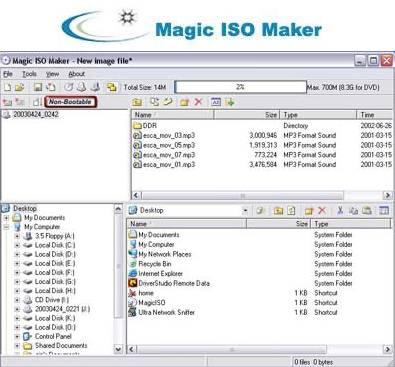Toggle the Non-Bootable button
The width and height of the screenshot is (395, 367).
click(x=70, y=102)
